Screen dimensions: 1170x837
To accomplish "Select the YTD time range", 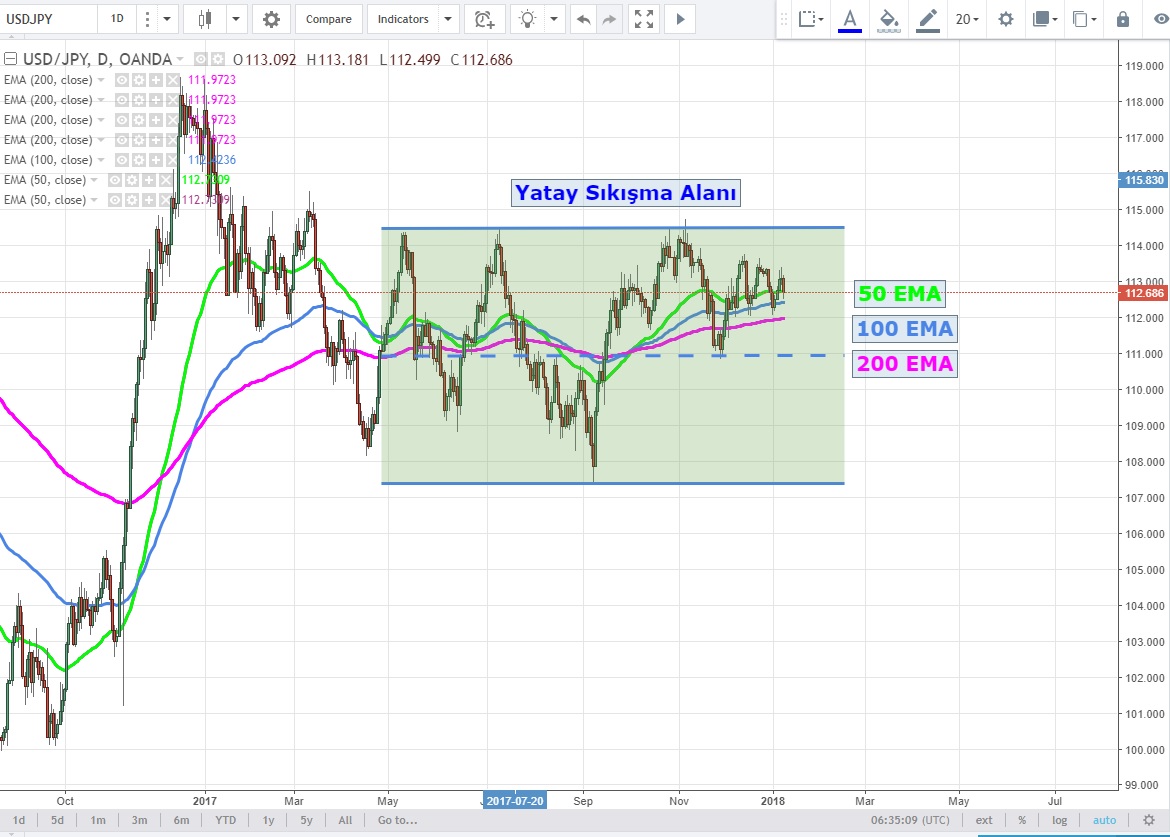I will coord(226,820).
